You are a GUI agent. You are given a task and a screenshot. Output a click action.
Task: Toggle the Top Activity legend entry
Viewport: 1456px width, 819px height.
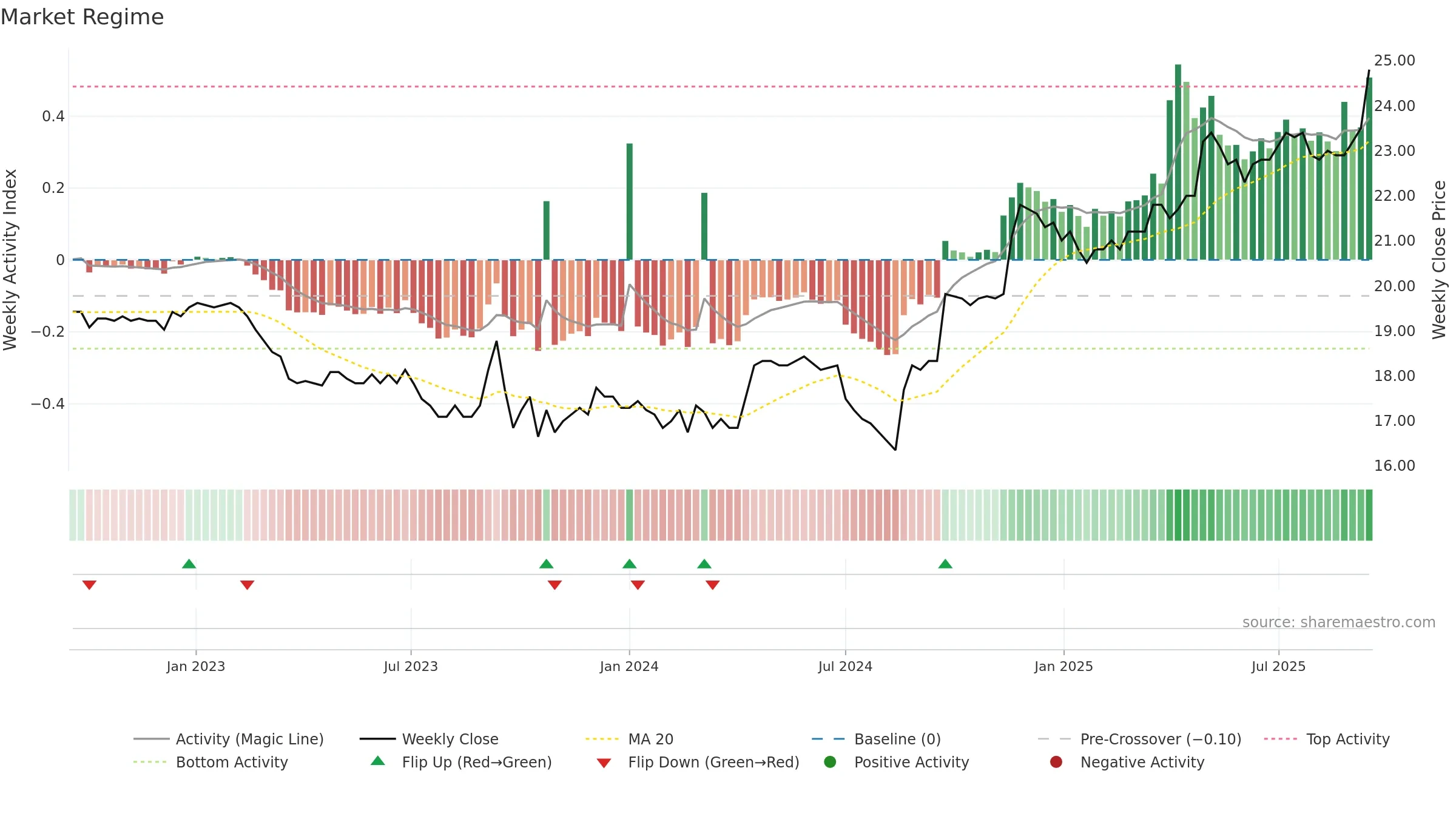pos(1327,739)
